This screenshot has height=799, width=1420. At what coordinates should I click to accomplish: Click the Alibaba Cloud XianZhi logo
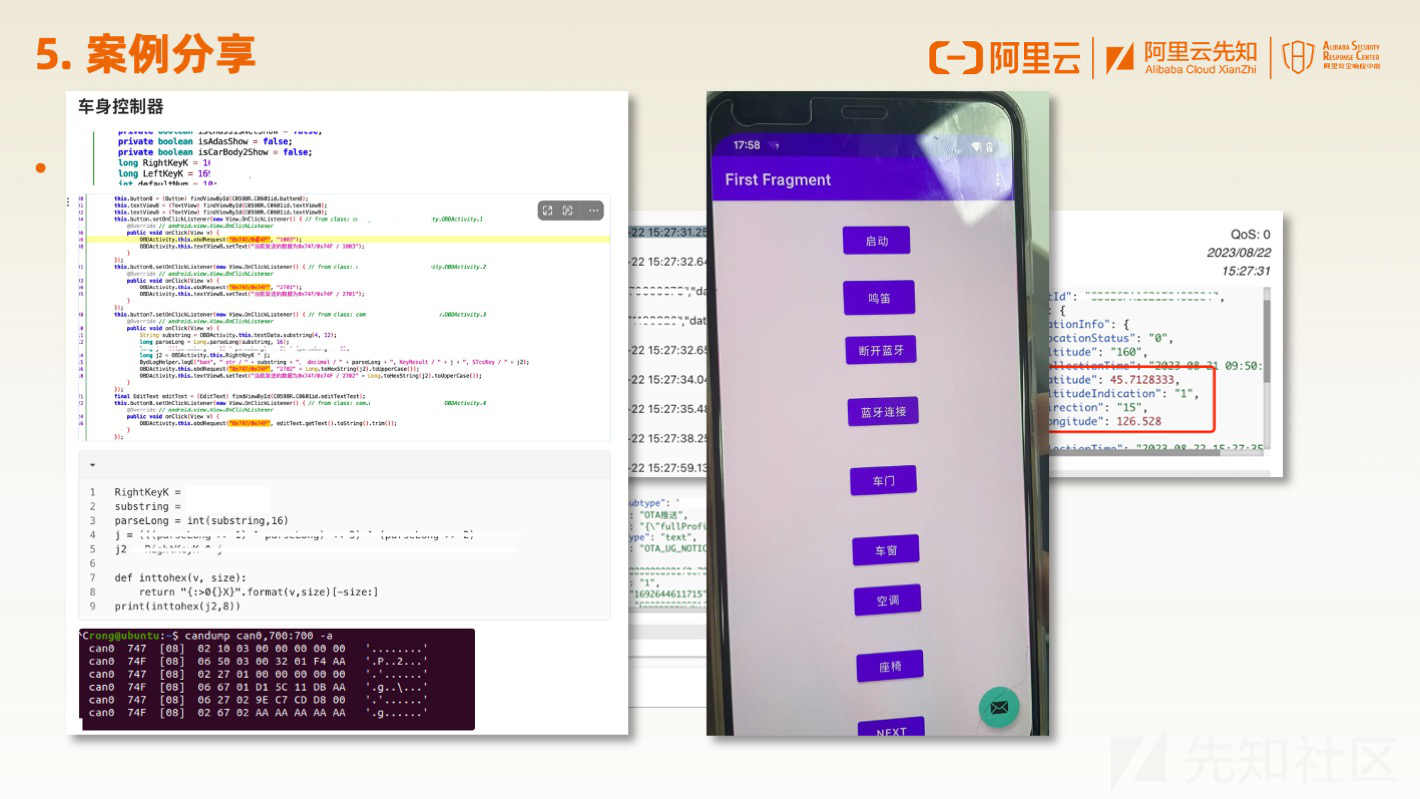[1182, 58]
